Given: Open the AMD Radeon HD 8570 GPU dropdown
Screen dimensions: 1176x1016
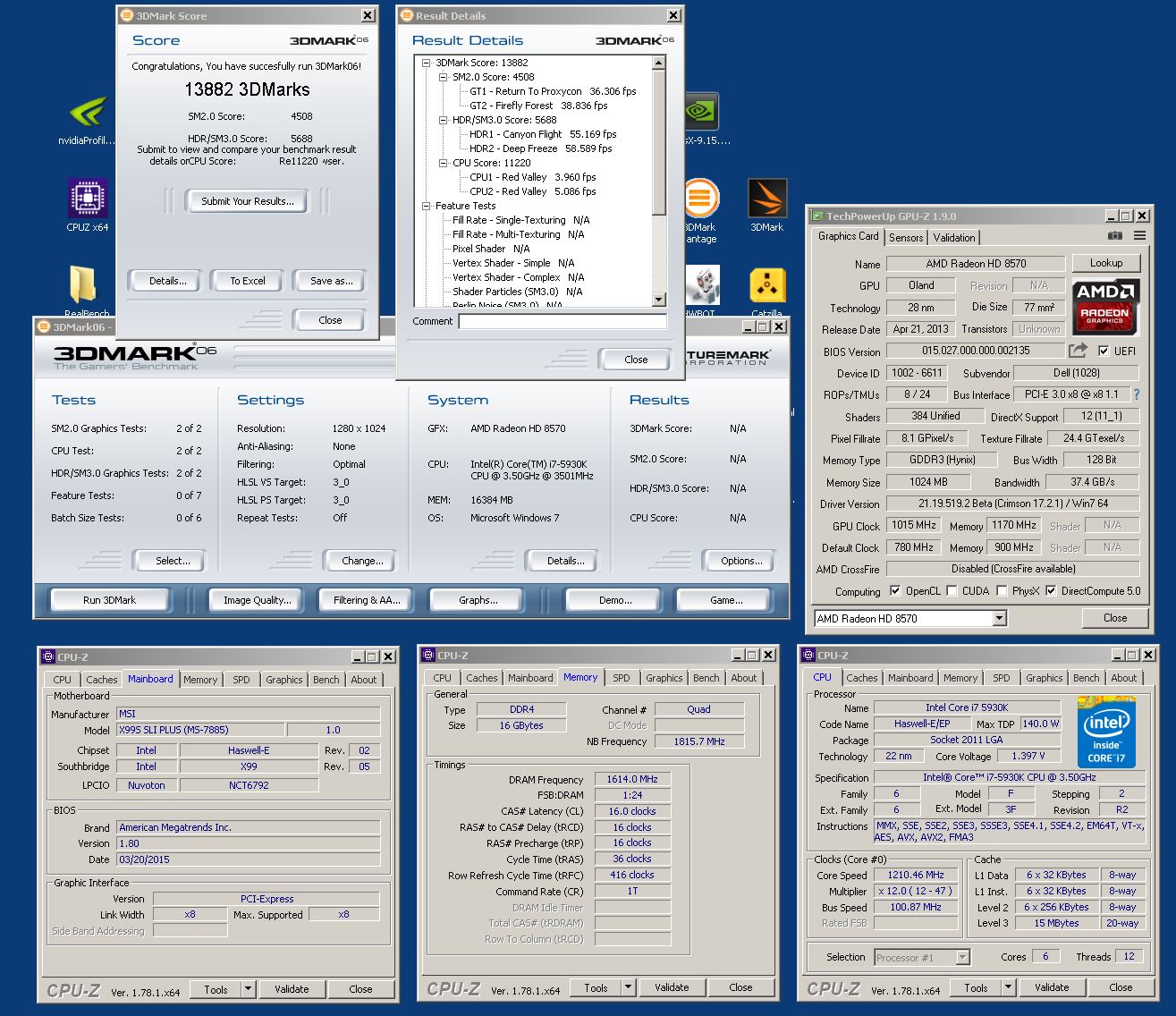Looking at the screenshot, I should (x=999, y=618).
